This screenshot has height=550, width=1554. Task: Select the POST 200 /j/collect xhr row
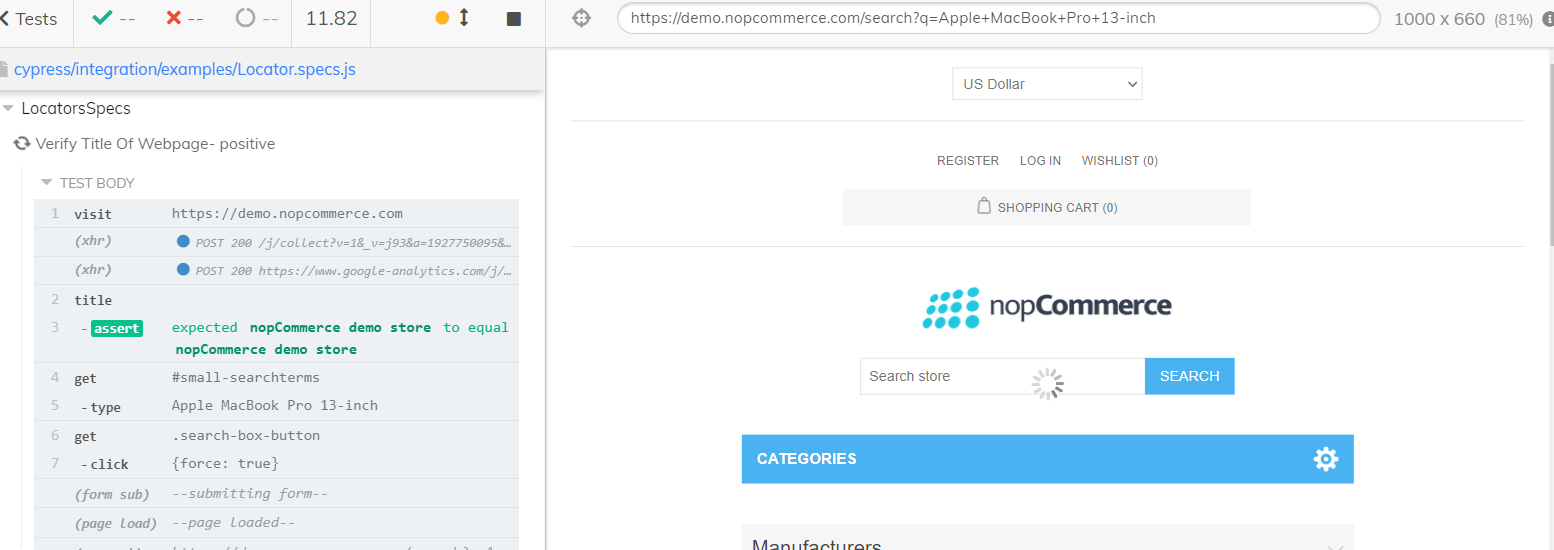(277, 242)
